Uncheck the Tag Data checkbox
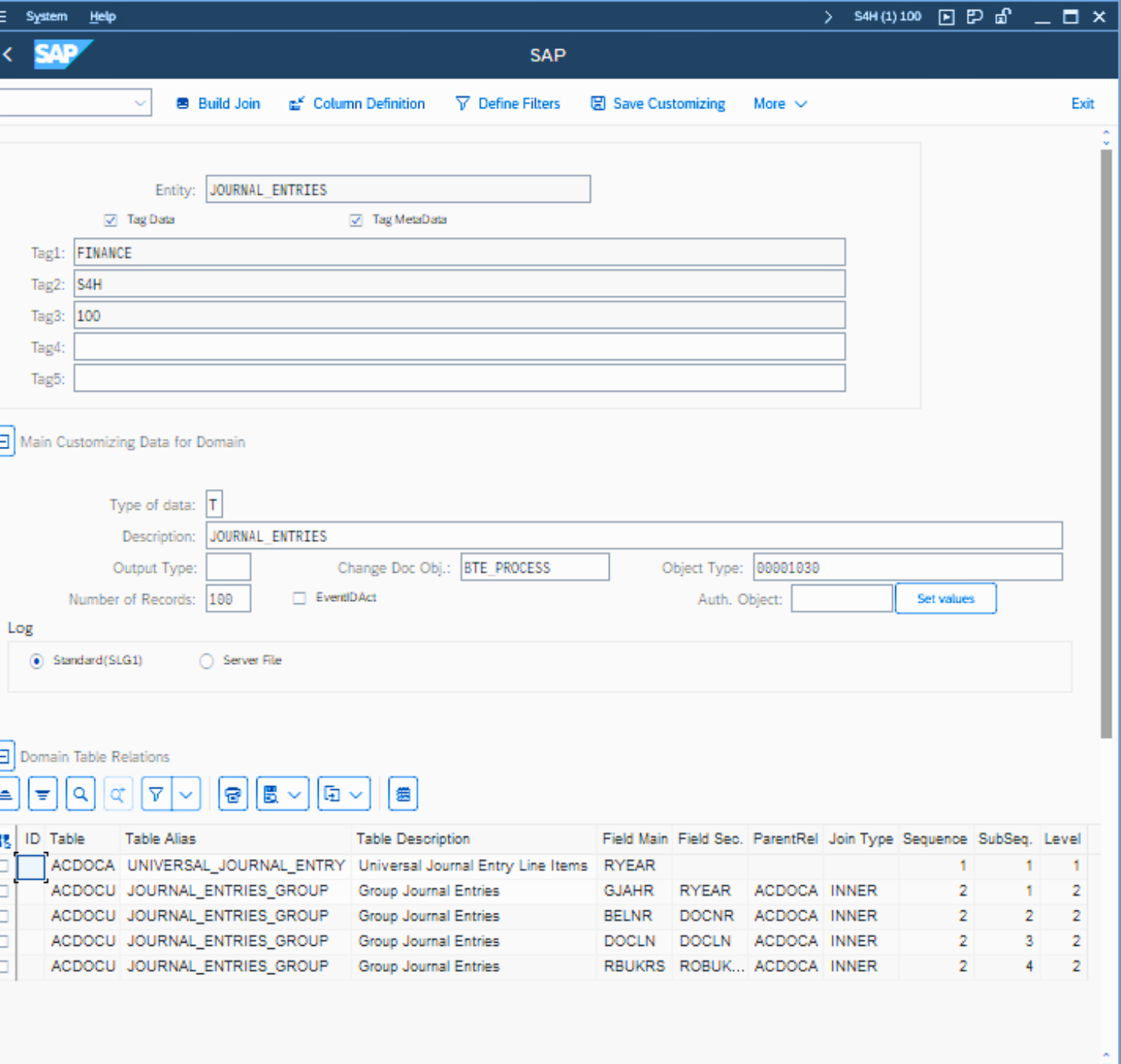The image size is (1121, 1064). point(111,220)
